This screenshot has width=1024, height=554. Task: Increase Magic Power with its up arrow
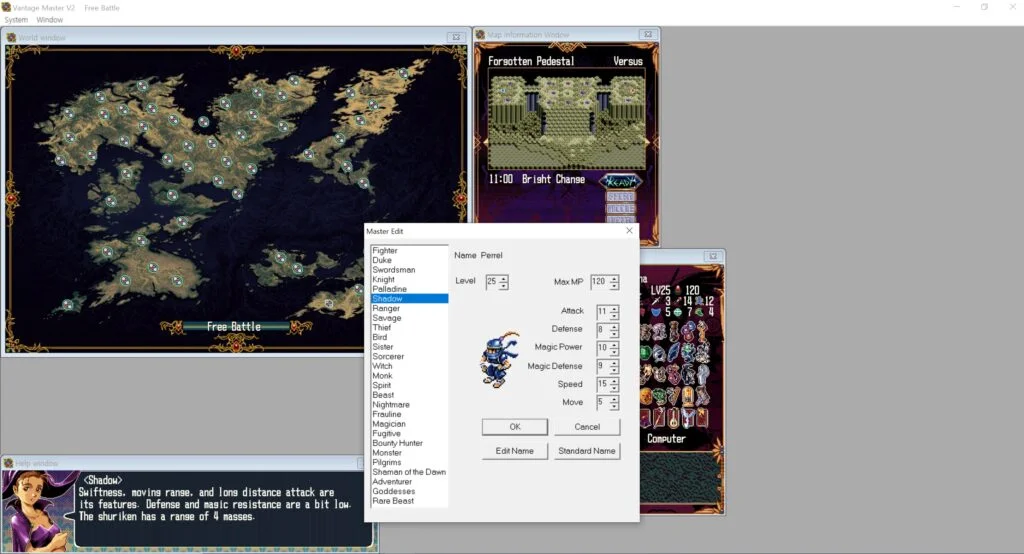614,344
